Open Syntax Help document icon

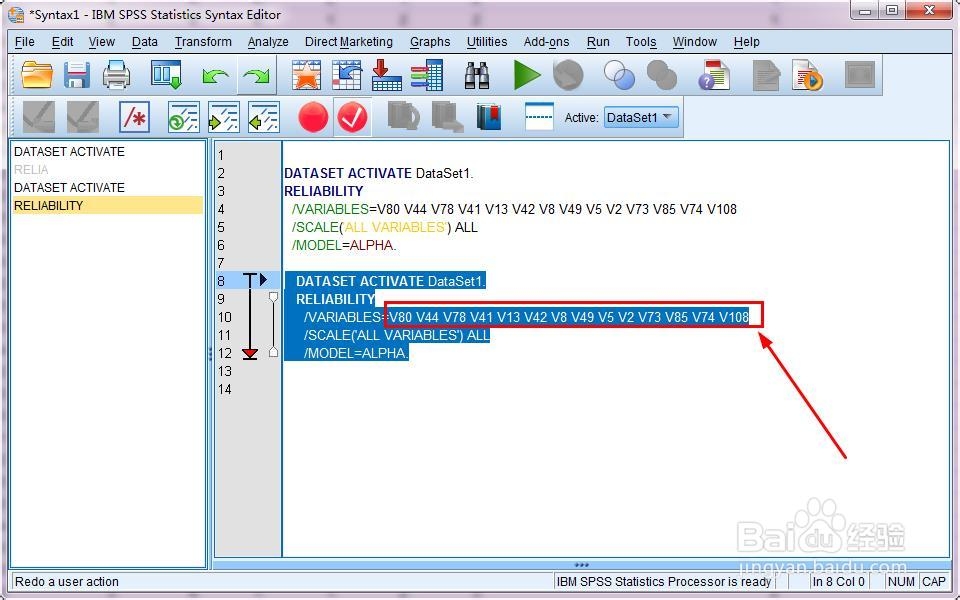click(714, 75)
